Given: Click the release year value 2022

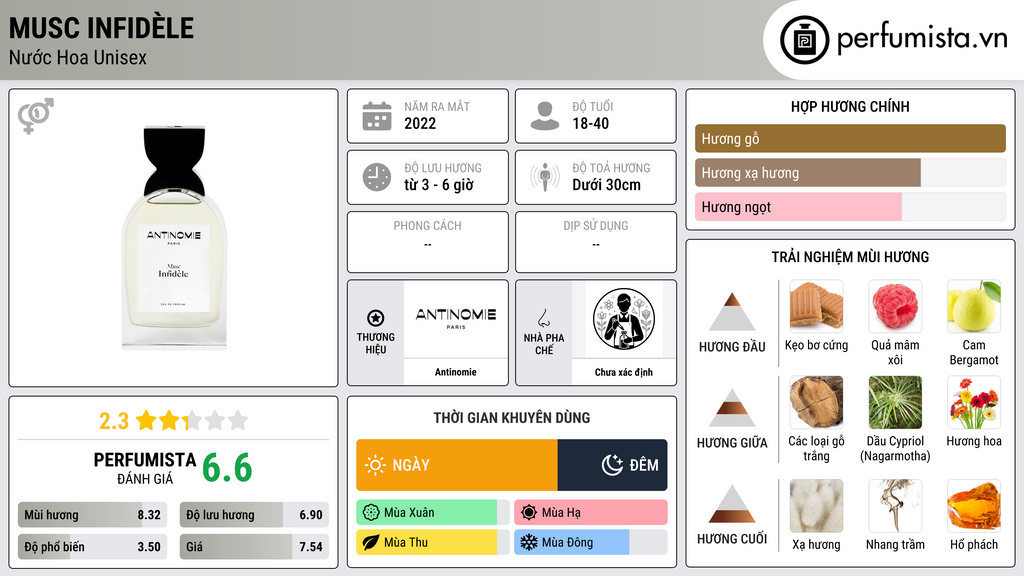Looking at the screenshot, I should click(x=420, y=123).
